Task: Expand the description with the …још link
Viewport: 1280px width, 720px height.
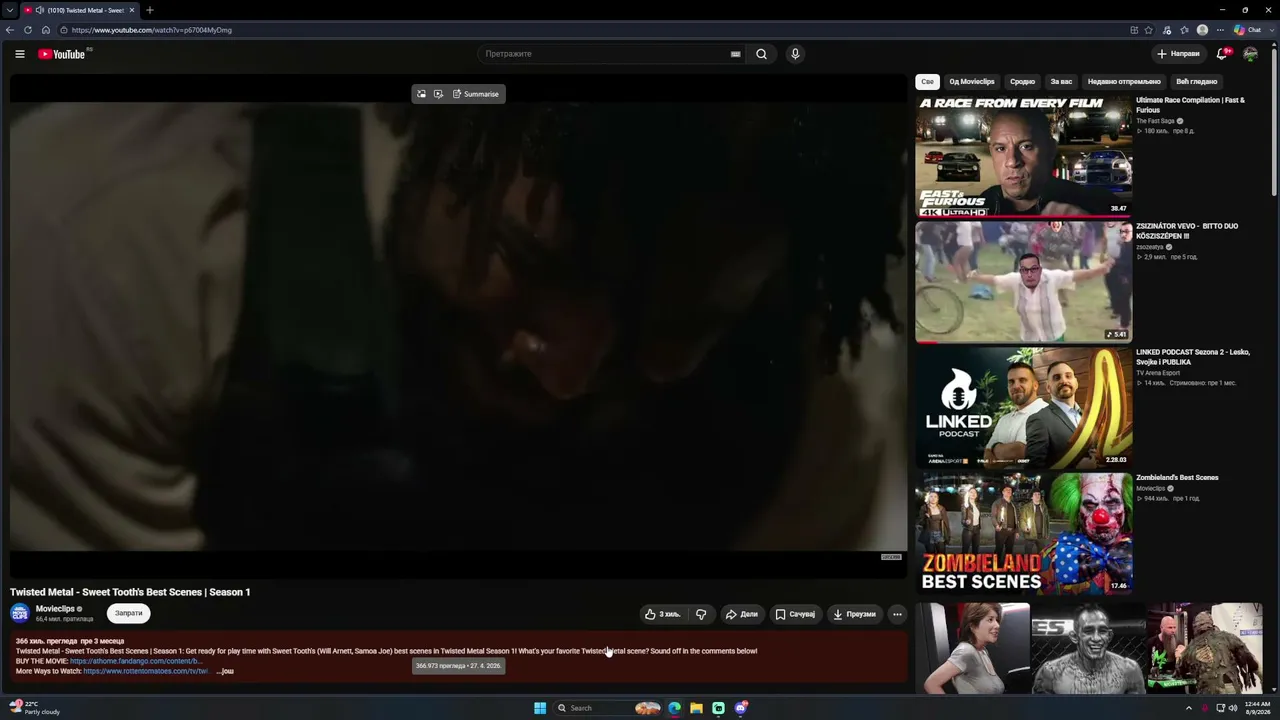Action: [225, 671]
